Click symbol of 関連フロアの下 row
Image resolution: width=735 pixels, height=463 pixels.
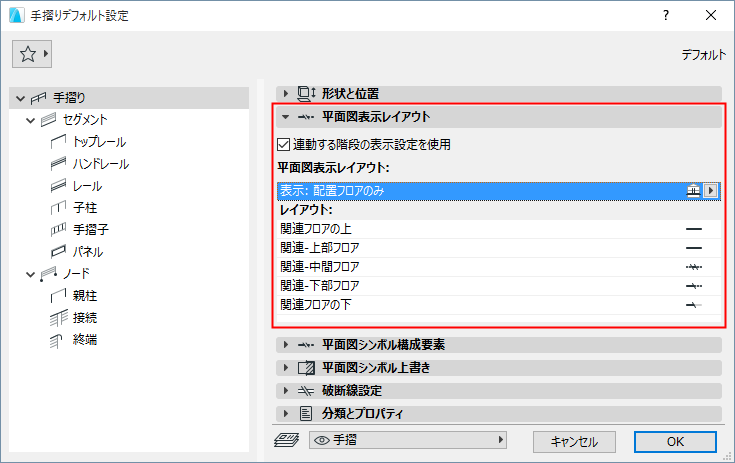694,305
